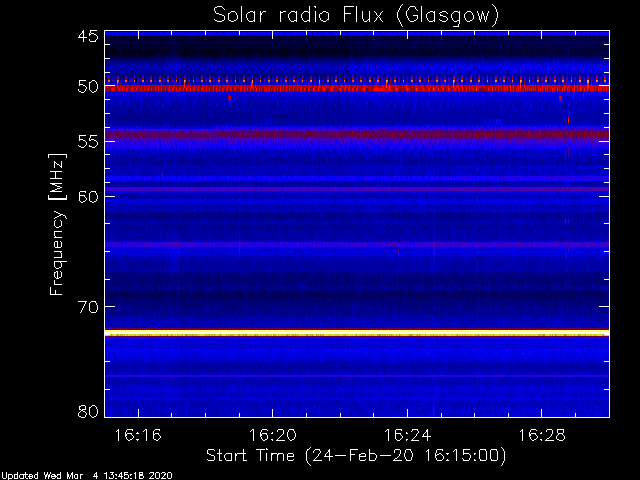Click the 16:28 time axis label
This screenshot has height=480, width=640.
point(542,436)
